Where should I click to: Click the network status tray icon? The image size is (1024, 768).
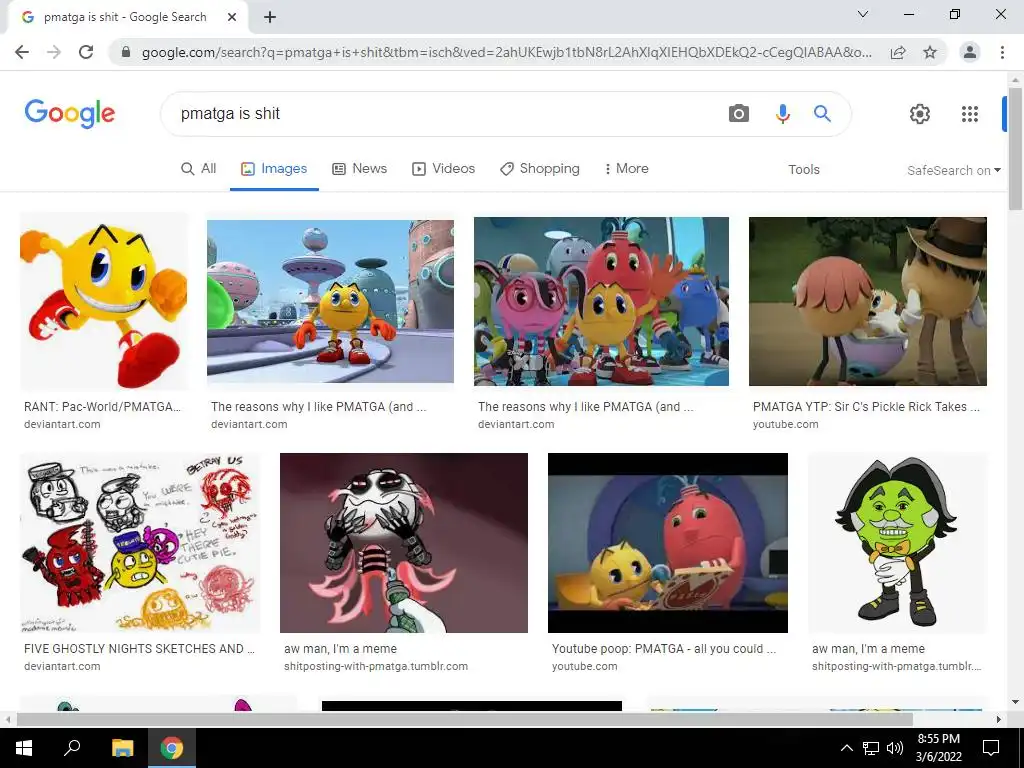[871, 748]
